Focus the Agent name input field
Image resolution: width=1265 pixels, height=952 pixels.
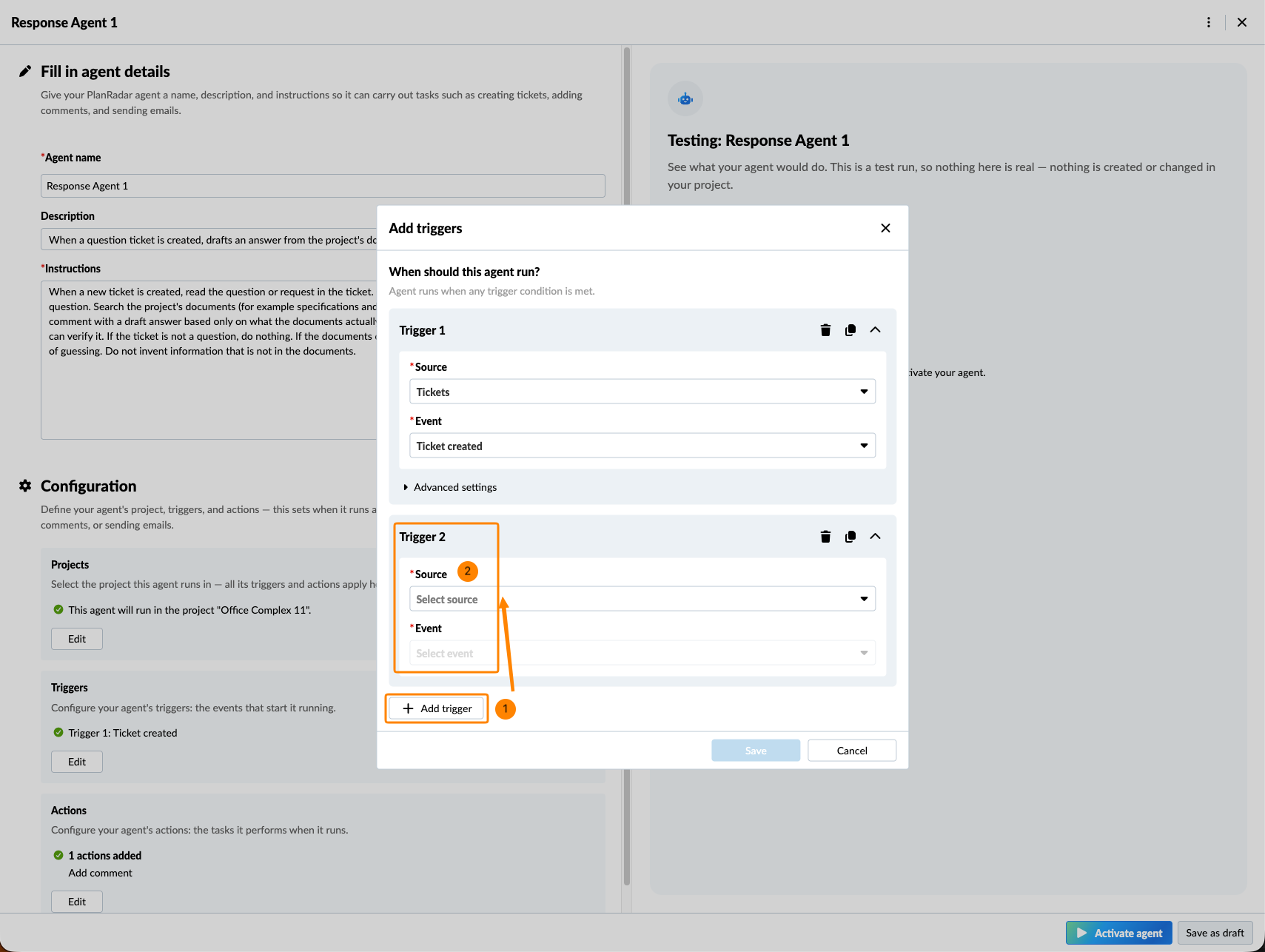pyautogui.click(x=323, y=186)
